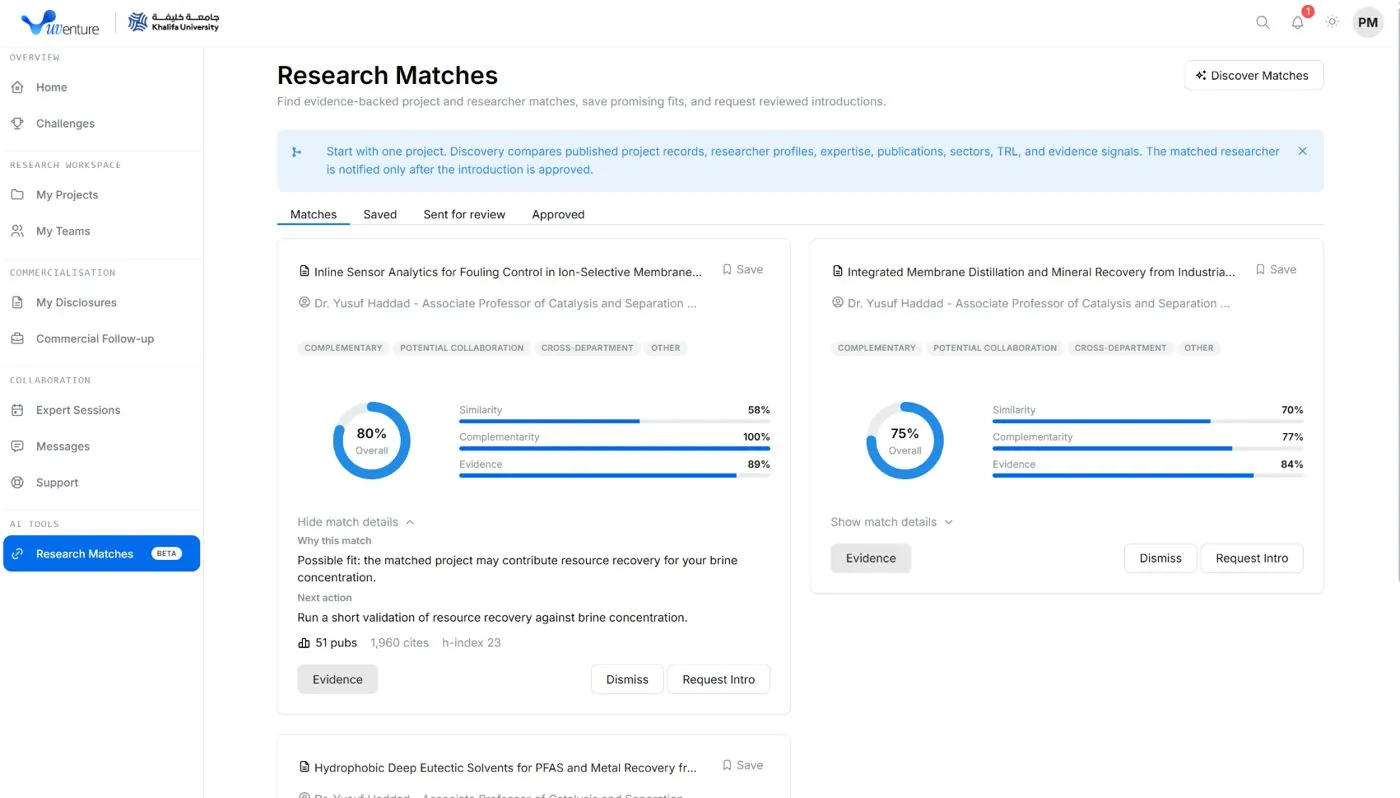Viewport: 1400px width, 798px height.
Task: Select Research Matches in sidebar
Action: 101,553
